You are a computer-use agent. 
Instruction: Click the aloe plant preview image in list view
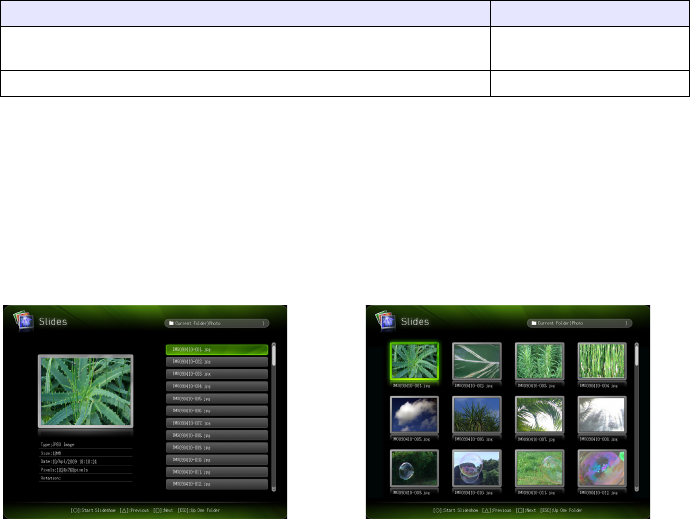click(86, 391)
